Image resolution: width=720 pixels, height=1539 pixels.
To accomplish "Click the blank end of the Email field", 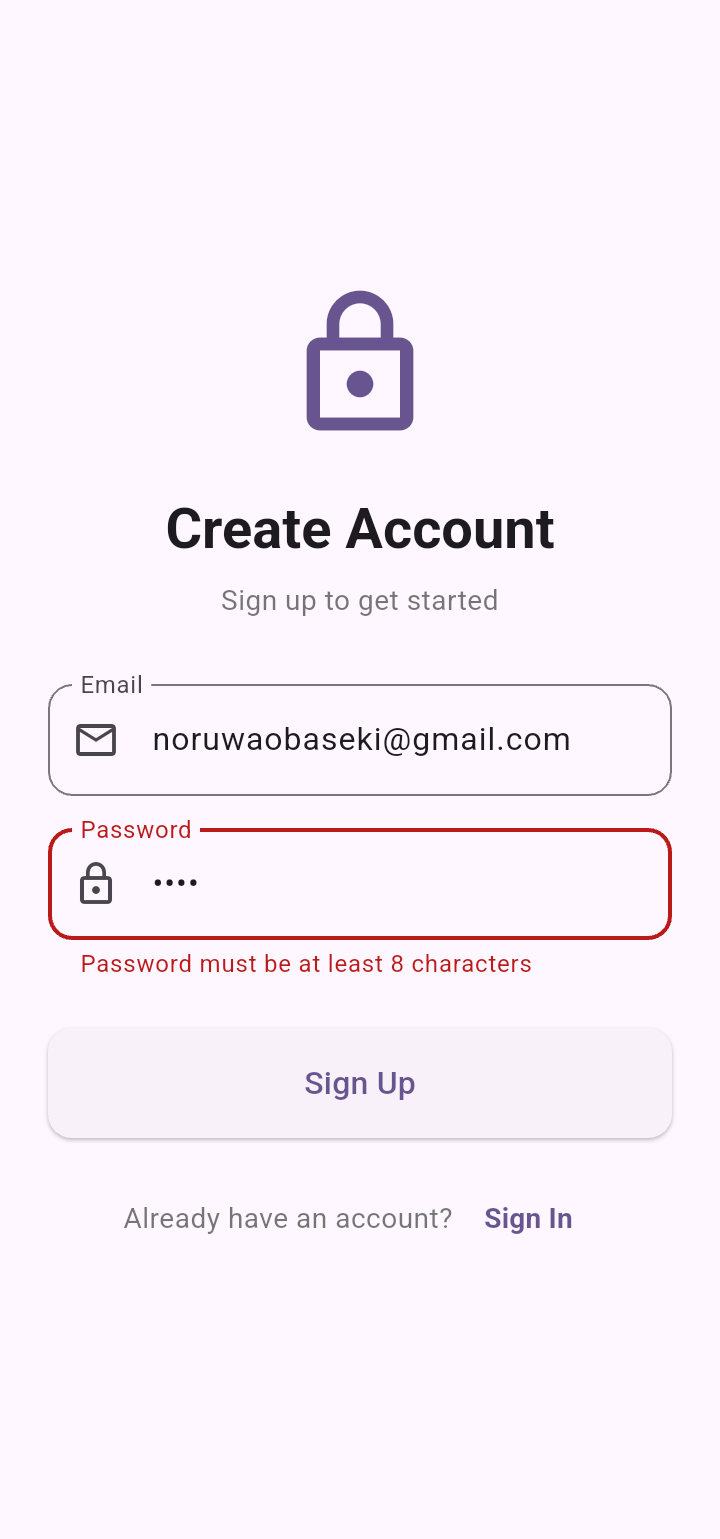I will [620, 740].
